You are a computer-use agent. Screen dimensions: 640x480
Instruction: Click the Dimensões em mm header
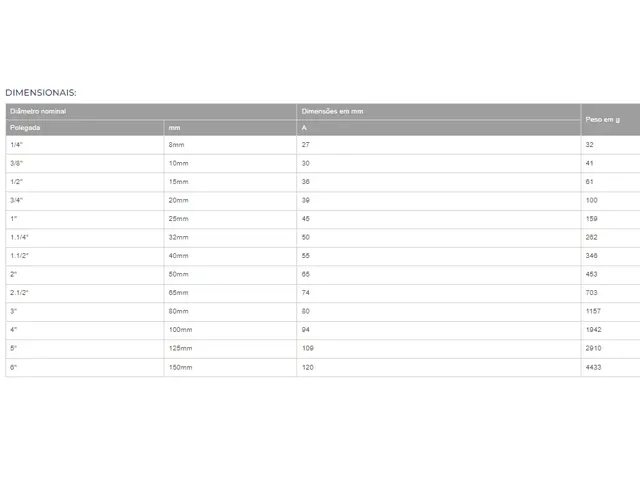(439, 111)
